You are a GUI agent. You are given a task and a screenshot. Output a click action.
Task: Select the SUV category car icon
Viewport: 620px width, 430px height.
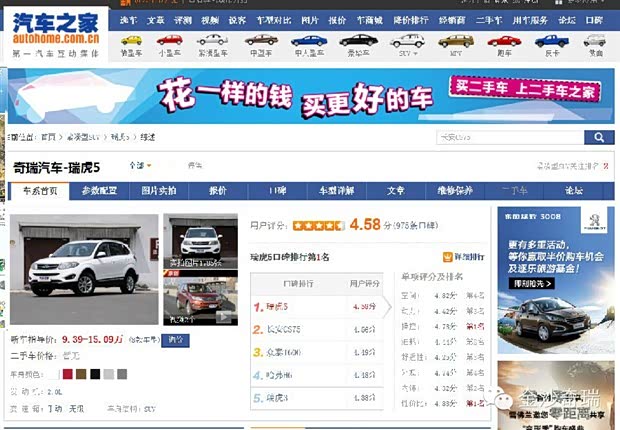(407, 41)
